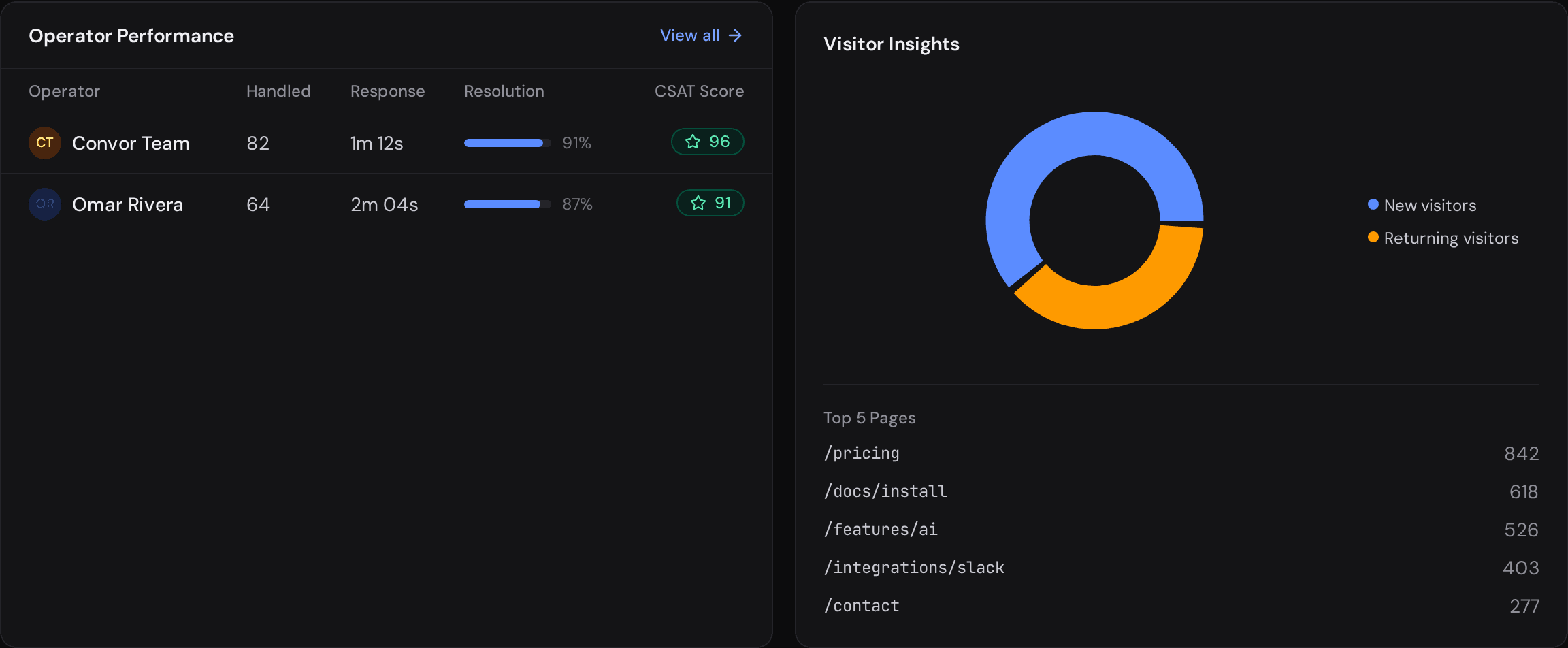Click the handled count 64
The width and height of the screenshot is (1568, 648).
click(x=258, y=205)
